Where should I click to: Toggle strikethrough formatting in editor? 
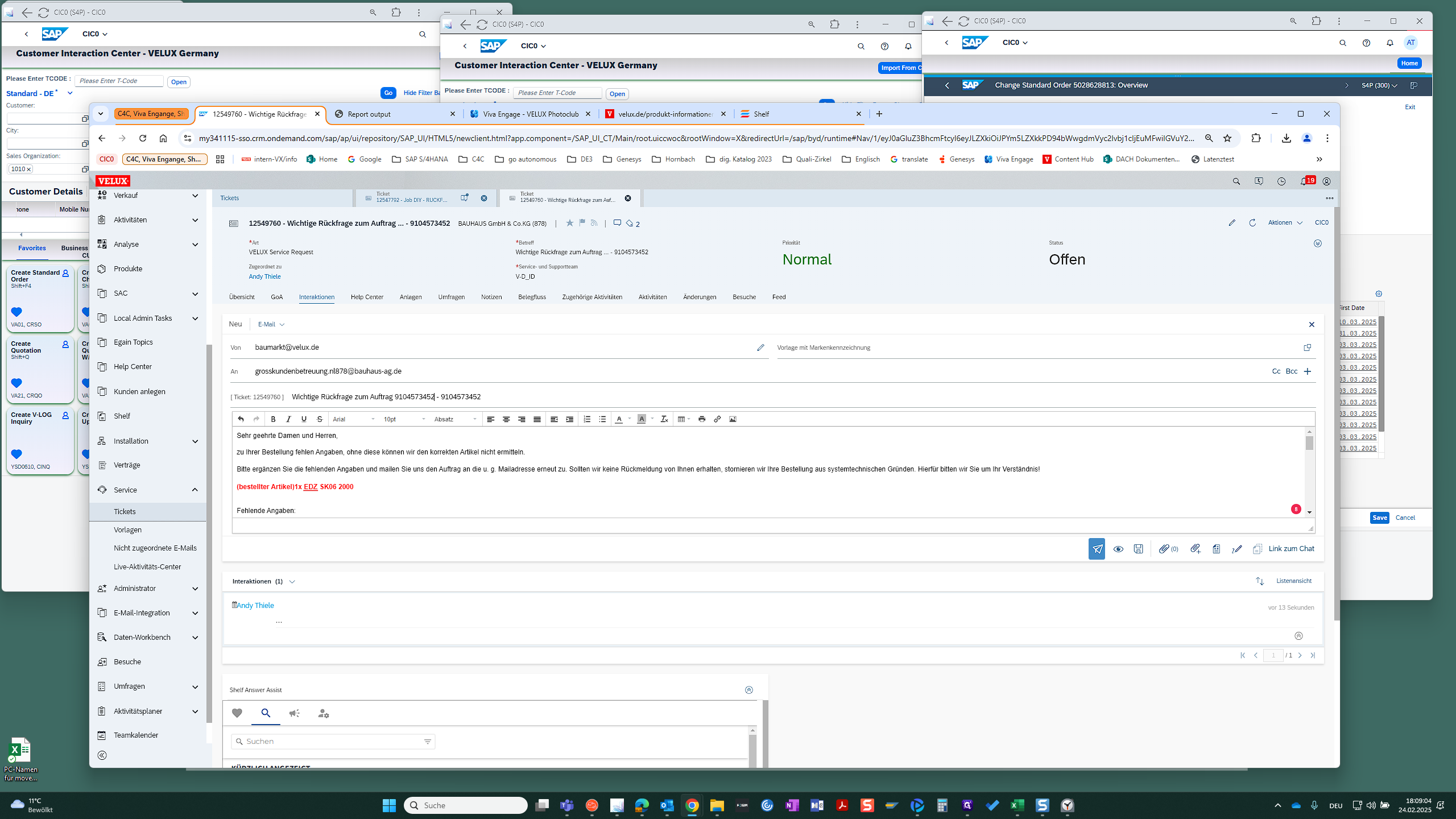click(320, 419)
